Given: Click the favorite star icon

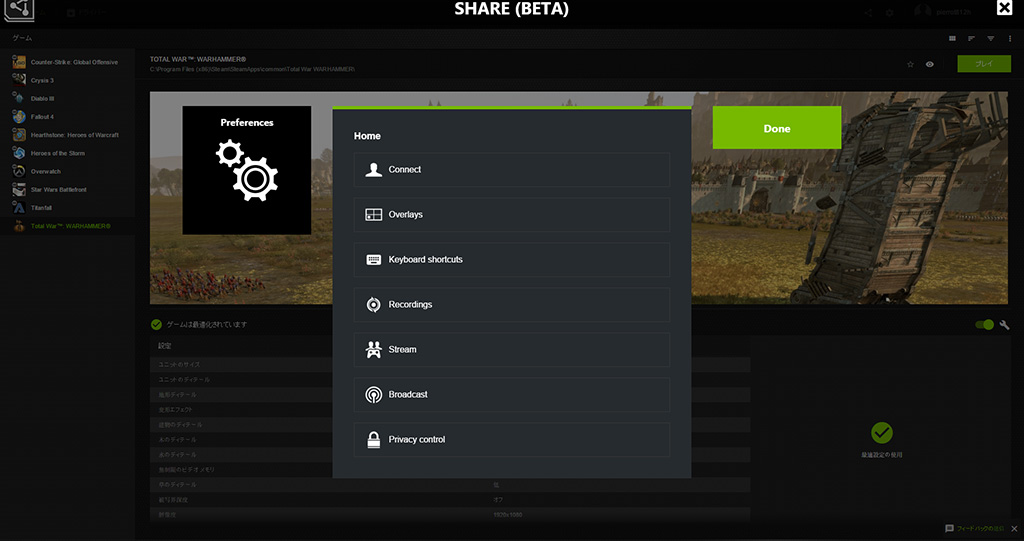Looking at the screenshot, I should click(910, 65).
